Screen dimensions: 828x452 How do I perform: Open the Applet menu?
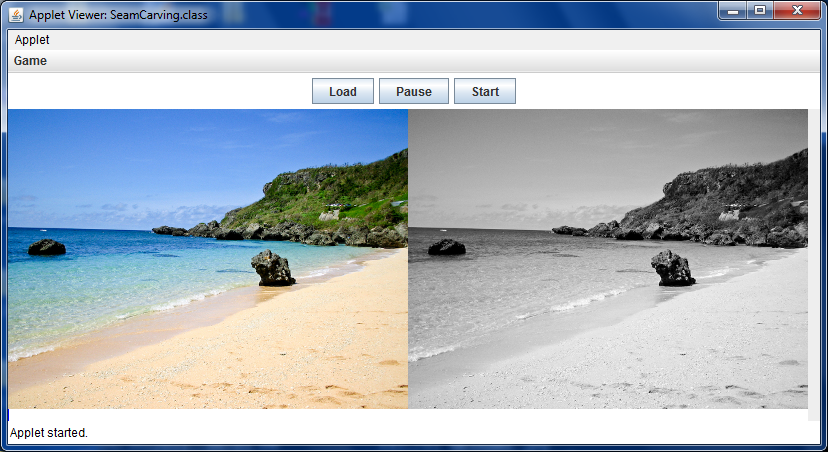coord(32,40)
